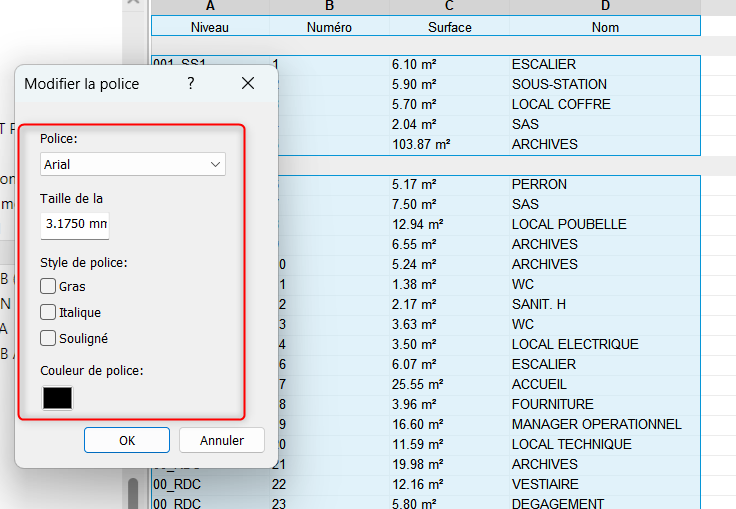
Task: Open the Police font dropdown showing Arial
Action: click(x=133, y=164)
